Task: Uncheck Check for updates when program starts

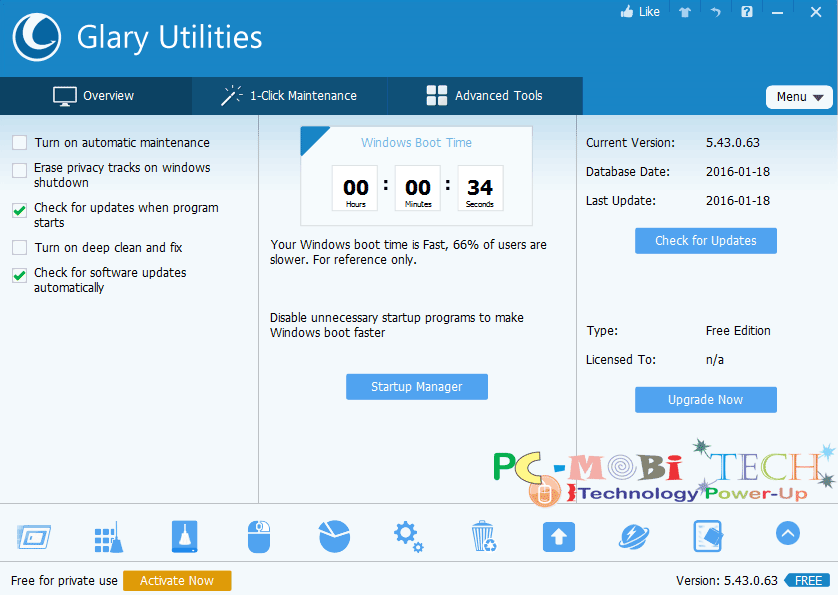Action: click(20, 211)
